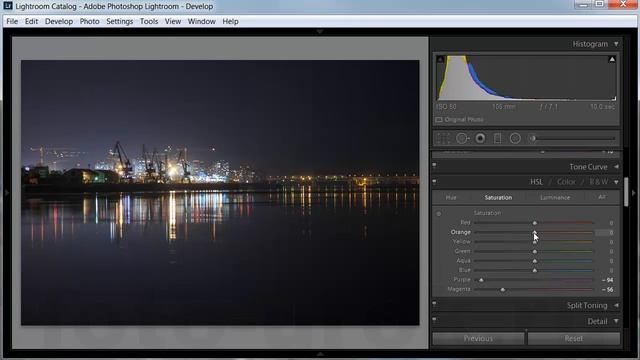Viewport: 640px width, 360px height.
Task: Click the ISO 50 text under histogram
Action: (x=446, y=107)
